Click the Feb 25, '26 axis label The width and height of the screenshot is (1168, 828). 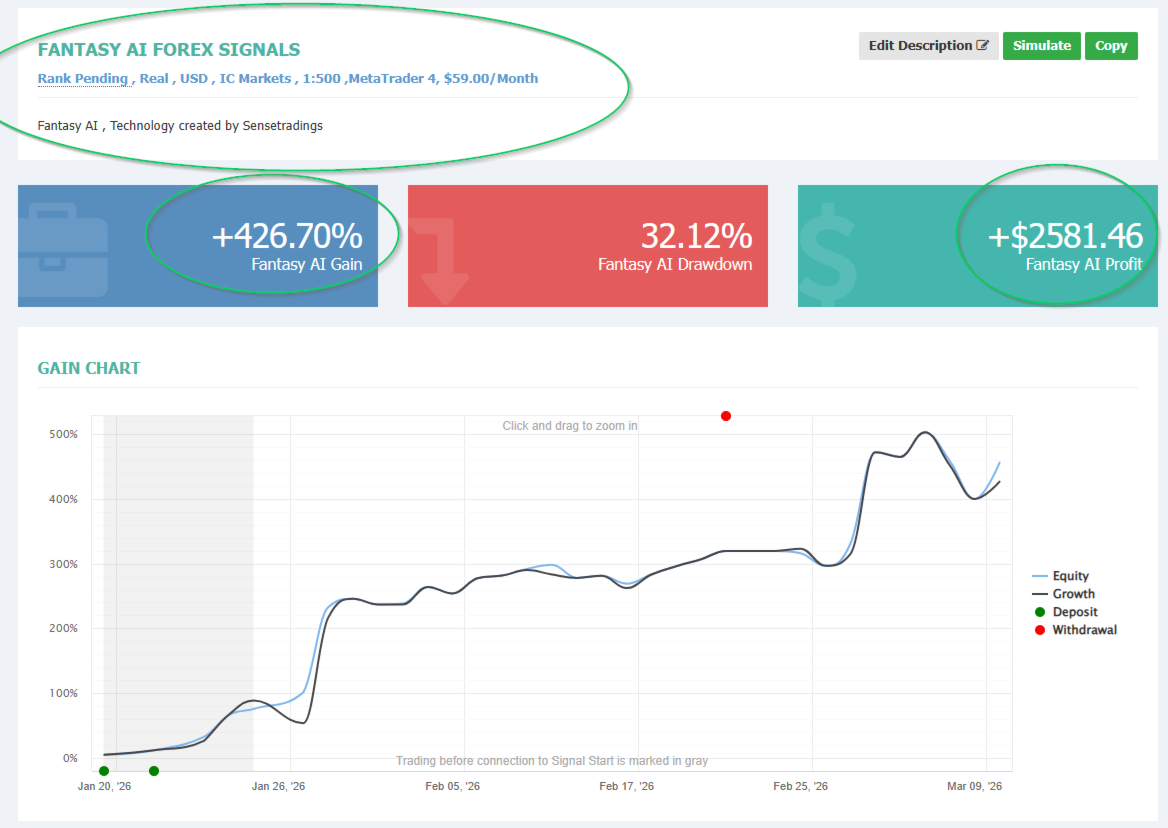point(801,786)
